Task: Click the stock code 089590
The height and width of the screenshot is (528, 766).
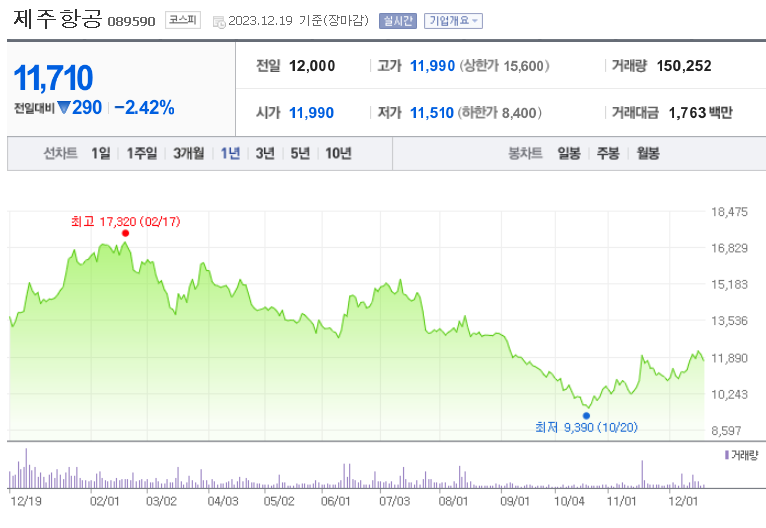Action: click(131, 21)
